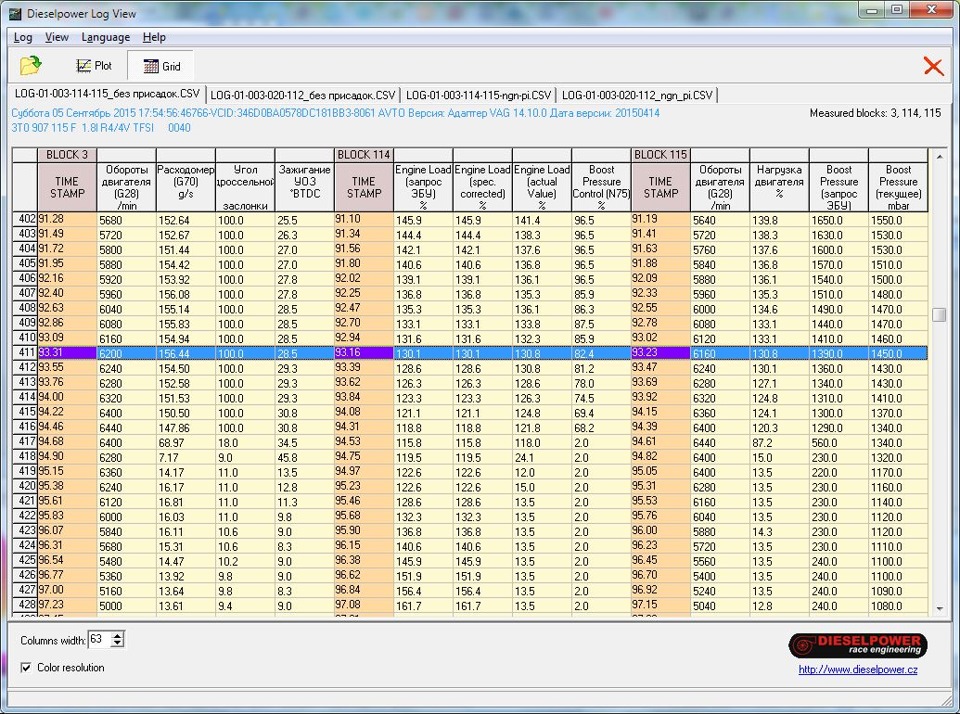Click the Dieselpower app icon in title bar
This screenshot has height=714, width=960.
click(13, 13)
